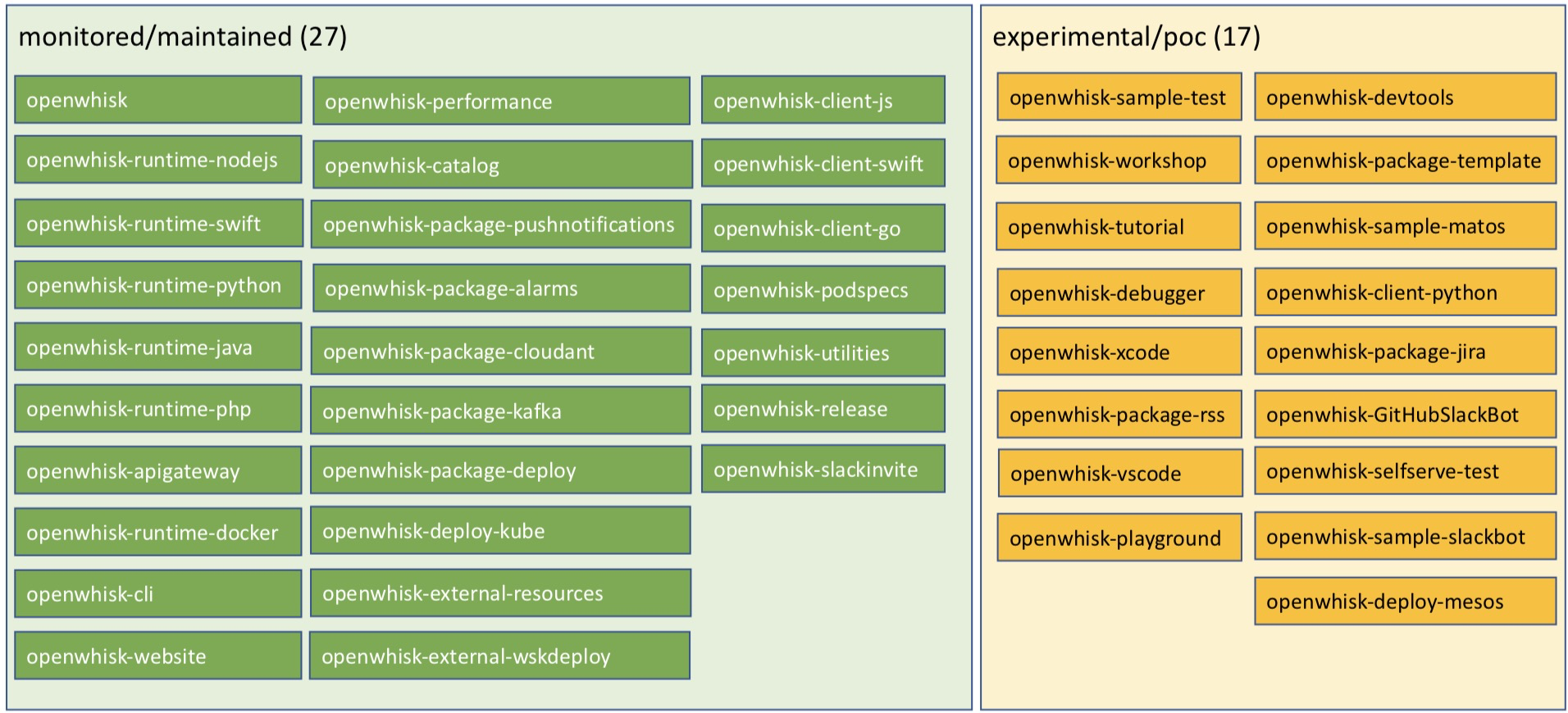Select openwhisk-deploy-kube box
1568x713 pixels.
[x=500, y=530]
